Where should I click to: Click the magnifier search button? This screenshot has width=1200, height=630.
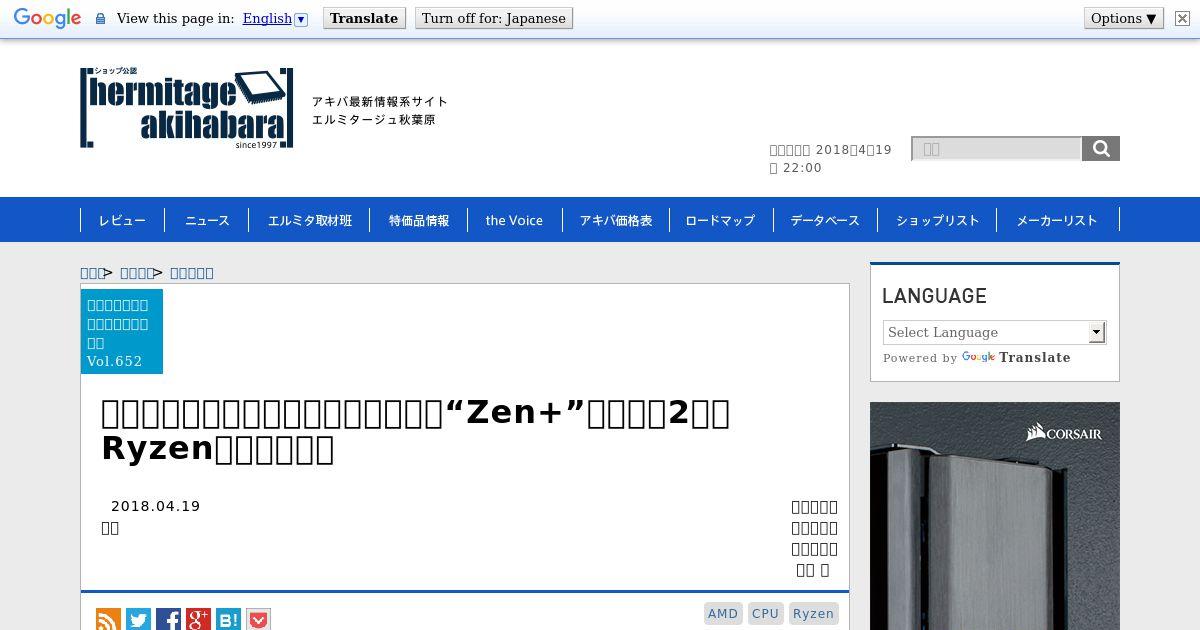(x=1101, y=149)
